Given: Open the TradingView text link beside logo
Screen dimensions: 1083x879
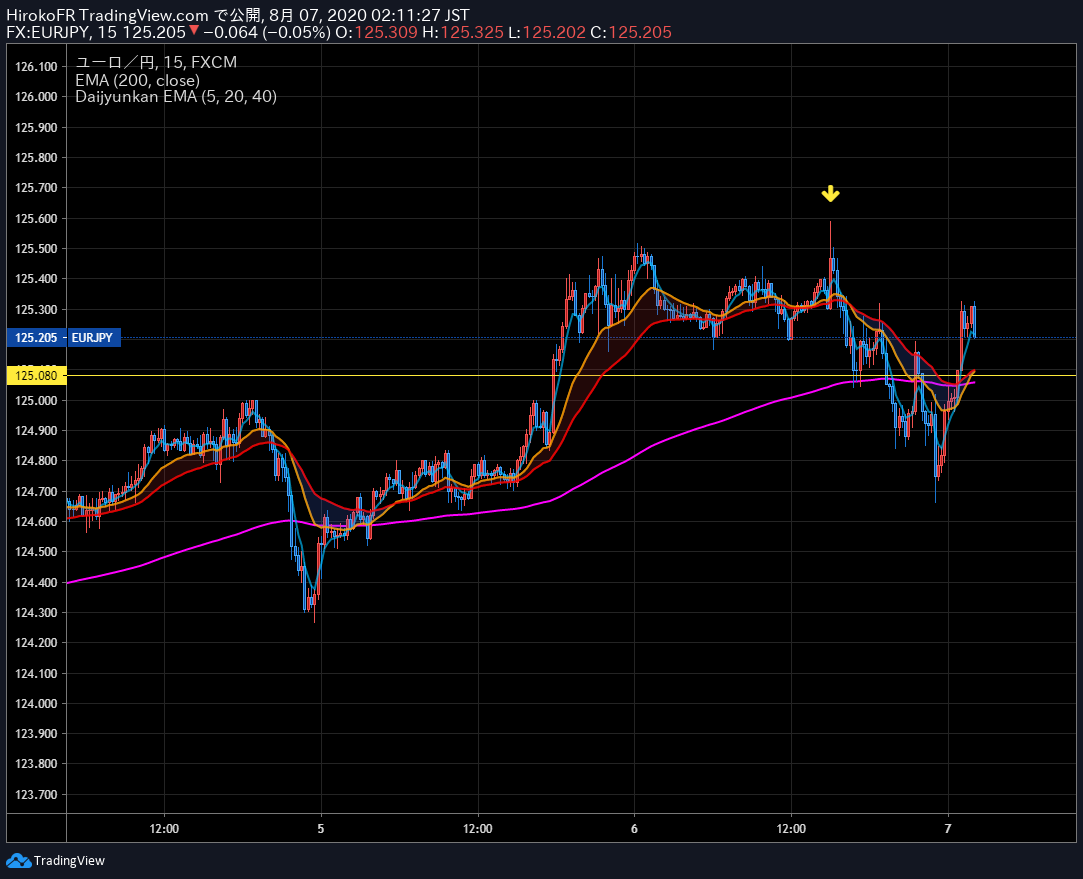Looking at the screenshot, I should tap(69, 860).
